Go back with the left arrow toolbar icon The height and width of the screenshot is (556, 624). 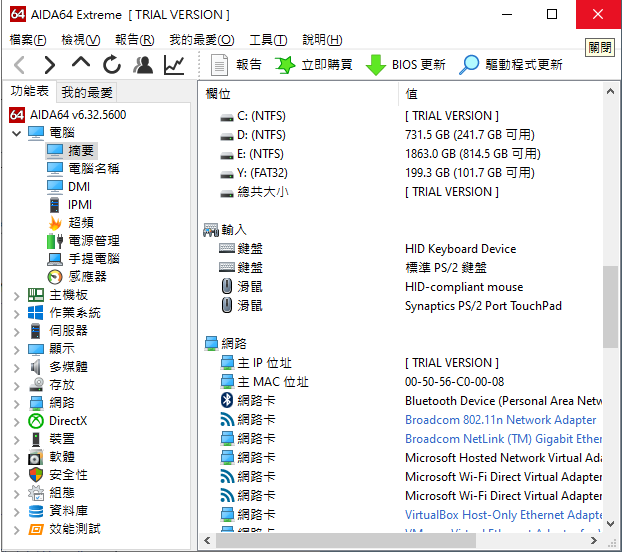[19, 65]
